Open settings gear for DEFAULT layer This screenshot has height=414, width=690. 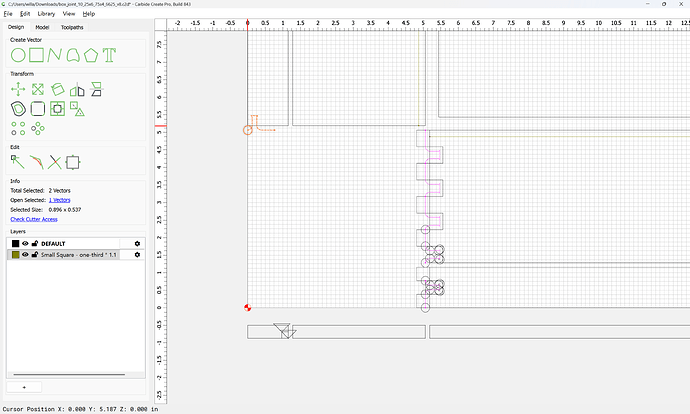point(137,243)
